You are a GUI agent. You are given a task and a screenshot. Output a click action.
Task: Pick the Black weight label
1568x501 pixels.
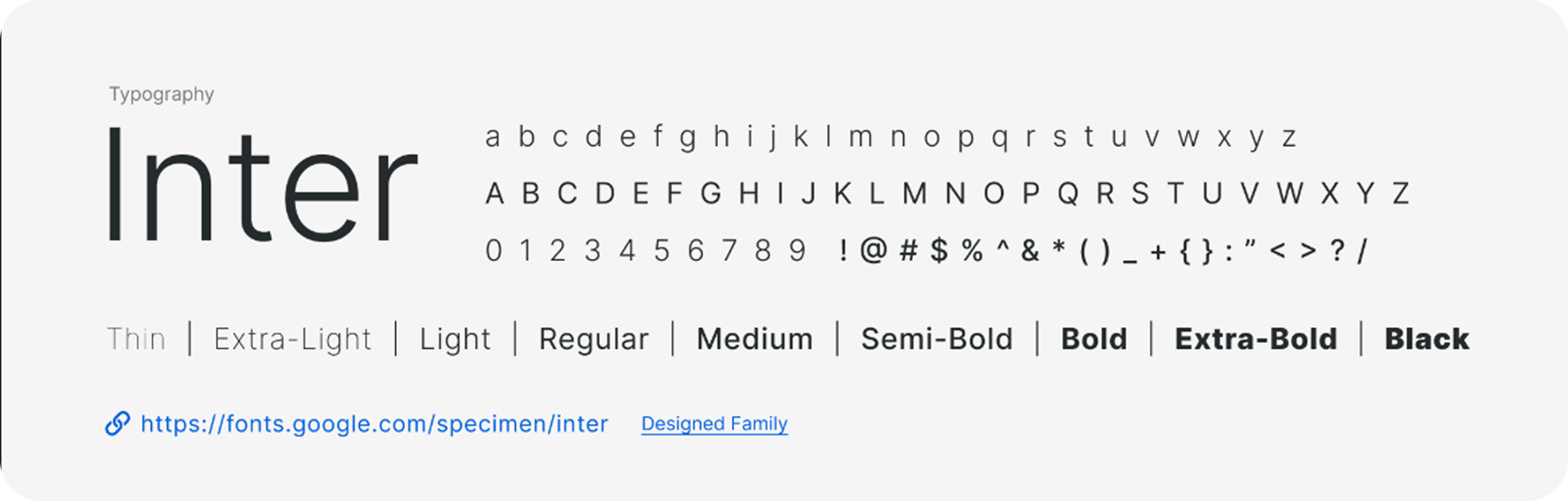1427,339
